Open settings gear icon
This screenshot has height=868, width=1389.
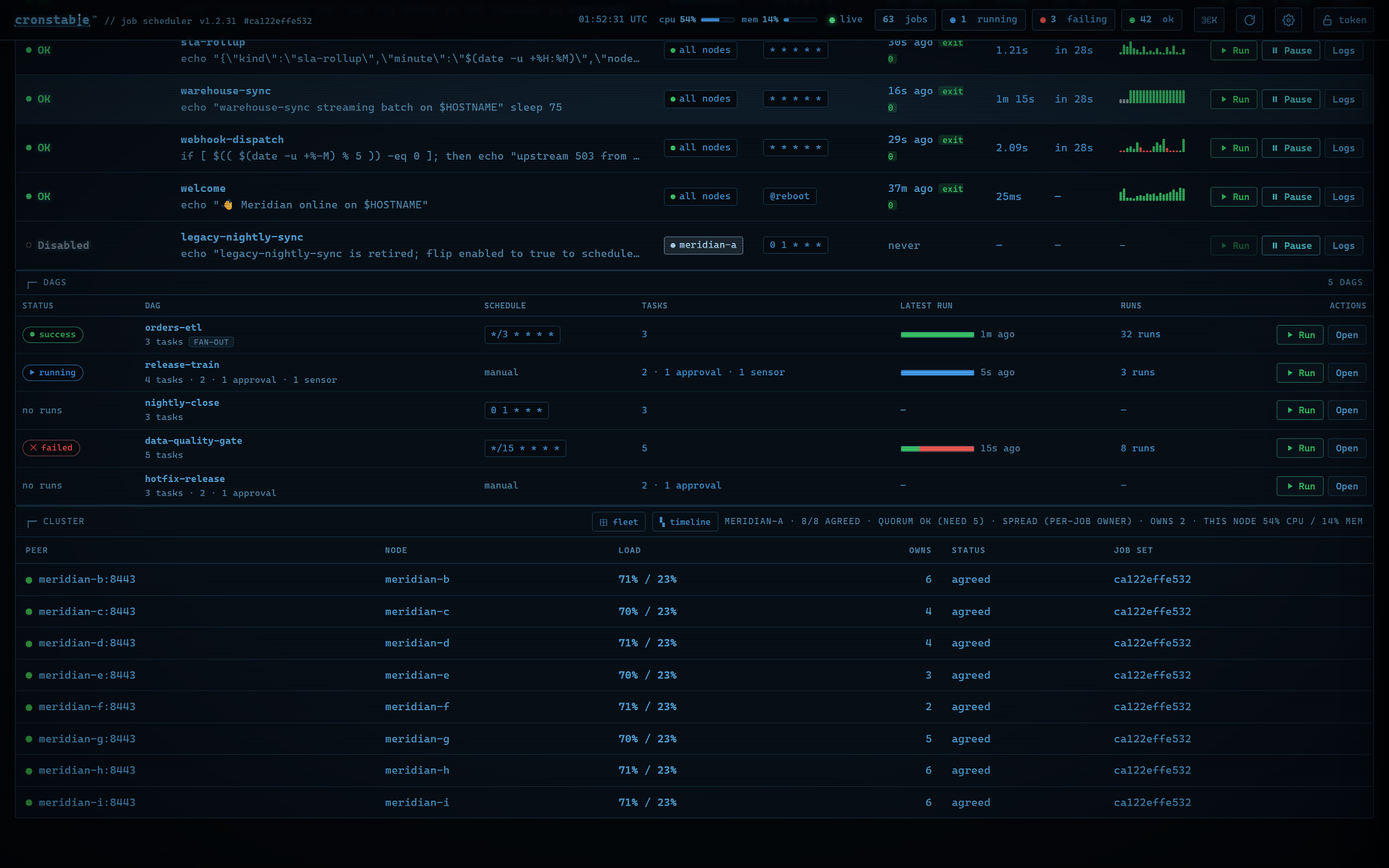[x=1288, y=20]
